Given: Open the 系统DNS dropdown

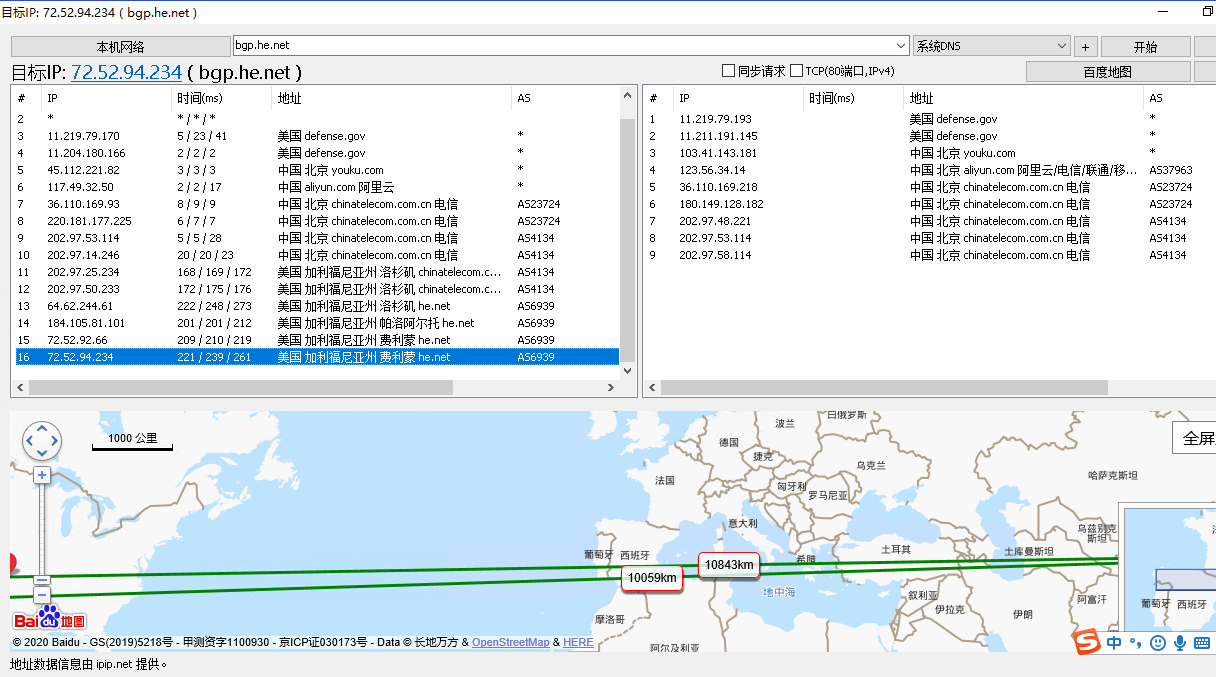Looking at the screenshot, I should pyautogui.click(x=1061, y=46).
